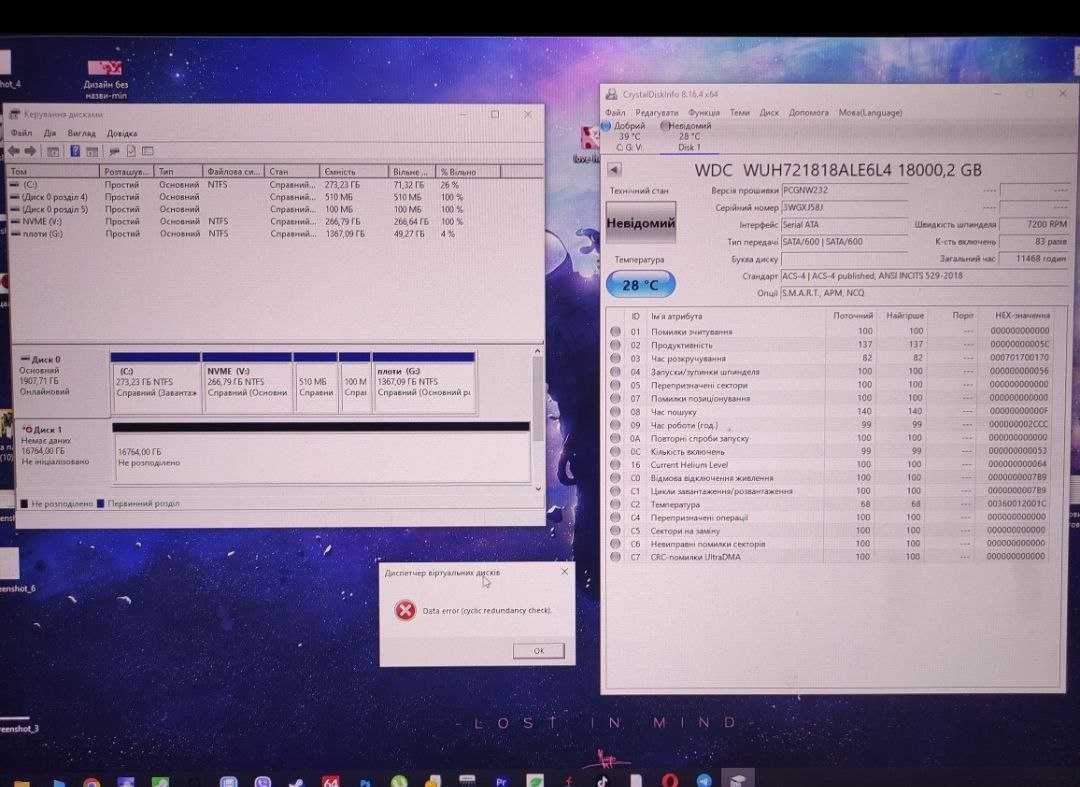This screenshot has width=1080, height=787.
Task: Open Opera browser from the taskbar
Action: [669, 781]
